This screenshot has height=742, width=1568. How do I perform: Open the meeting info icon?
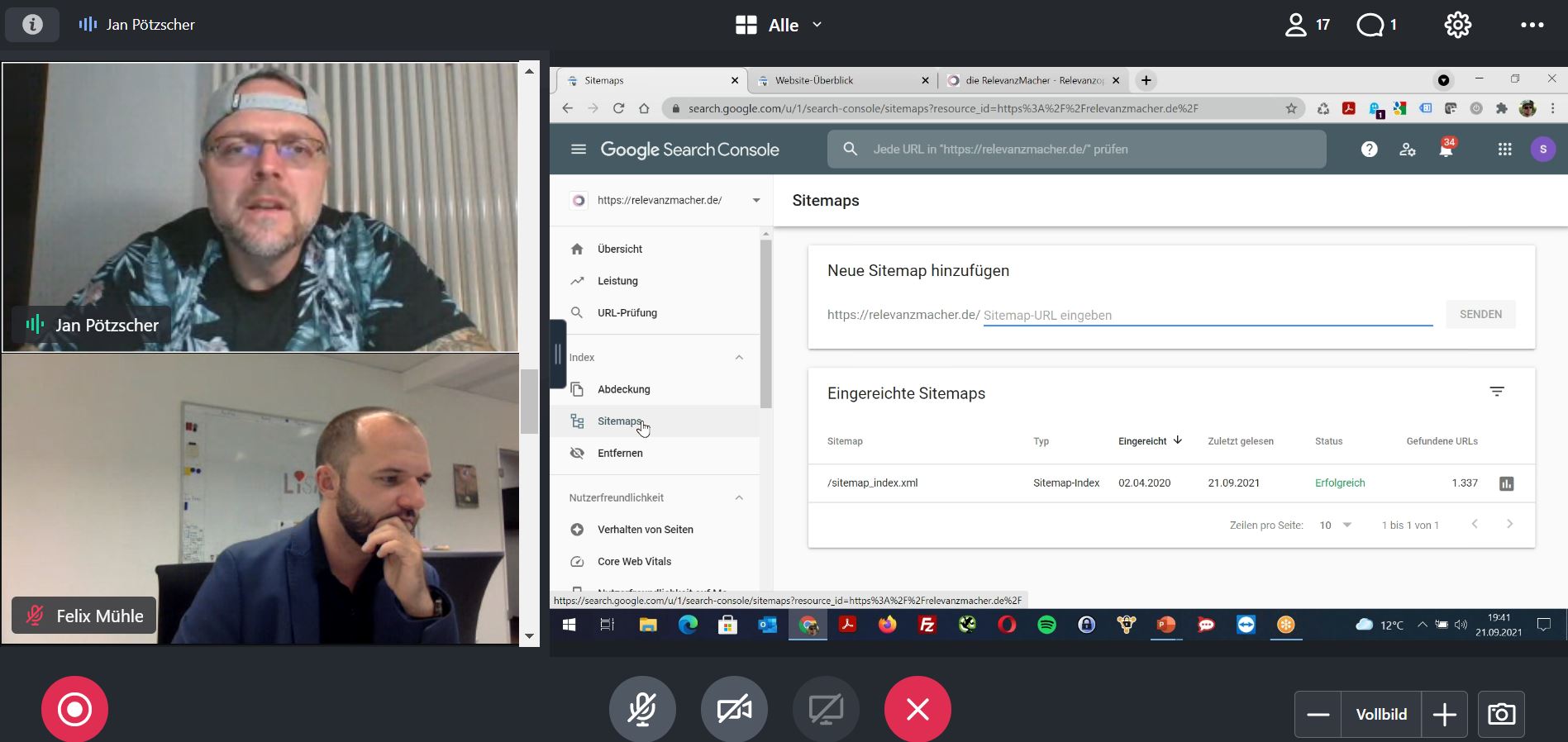tap(32, 24)
